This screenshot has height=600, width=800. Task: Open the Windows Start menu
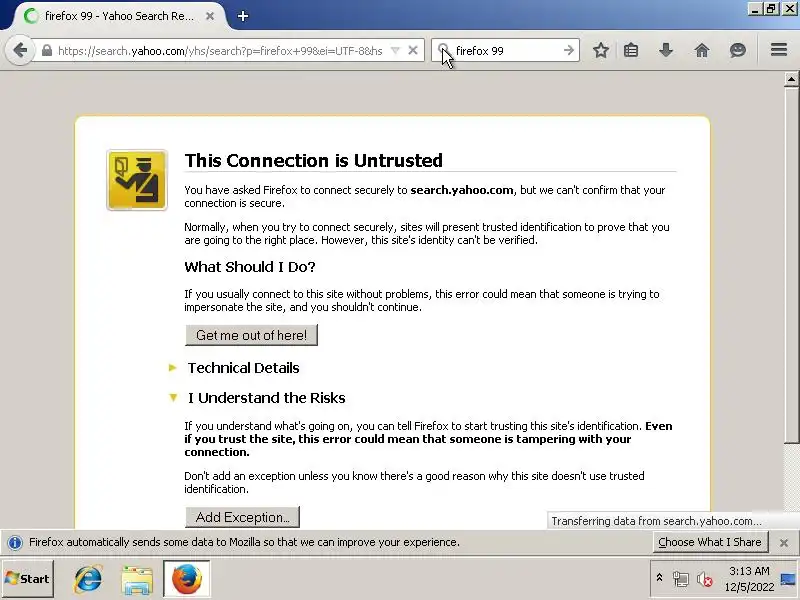pyautogui.click(x=28, y=579)
